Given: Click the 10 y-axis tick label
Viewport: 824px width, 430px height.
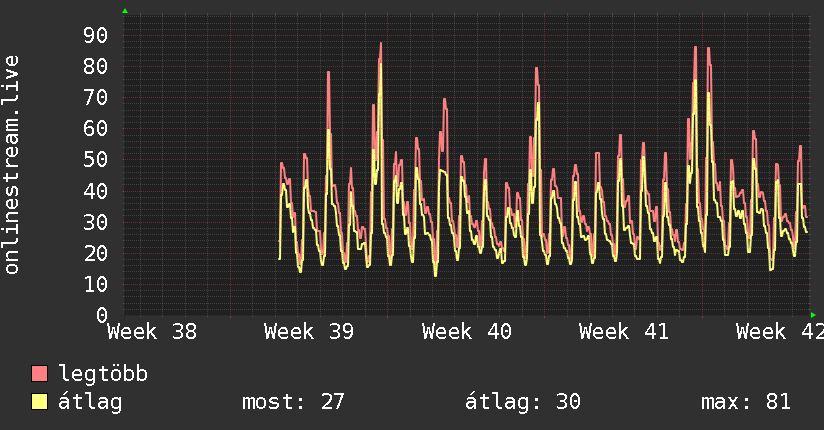Looking at the screenshot, I should click(96, 284).
